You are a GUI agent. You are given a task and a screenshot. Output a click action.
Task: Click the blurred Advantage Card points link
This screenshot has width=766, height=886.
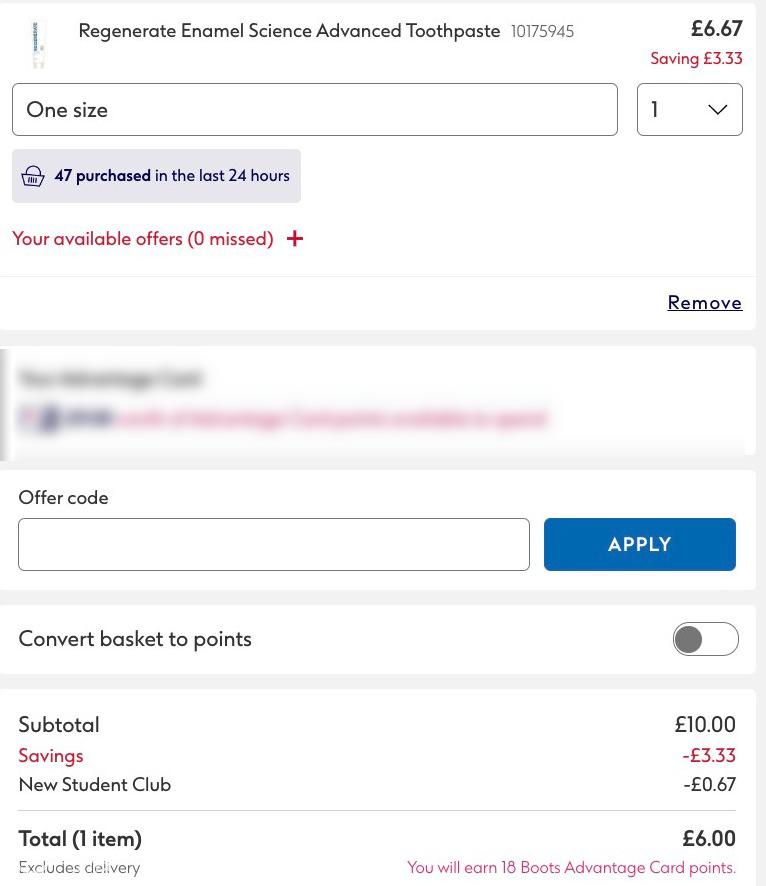coord(331,419)
